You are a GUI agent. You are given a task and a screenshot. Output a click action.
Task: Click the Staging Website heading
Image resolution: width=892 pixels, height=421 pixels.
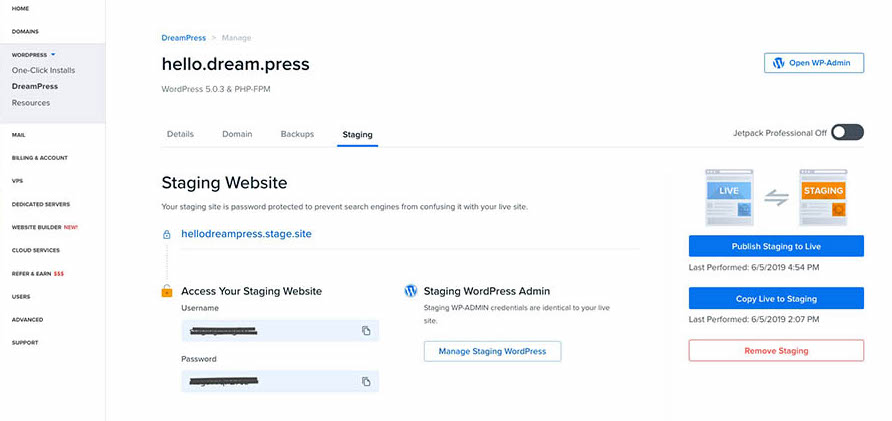[x=224, y=183]
